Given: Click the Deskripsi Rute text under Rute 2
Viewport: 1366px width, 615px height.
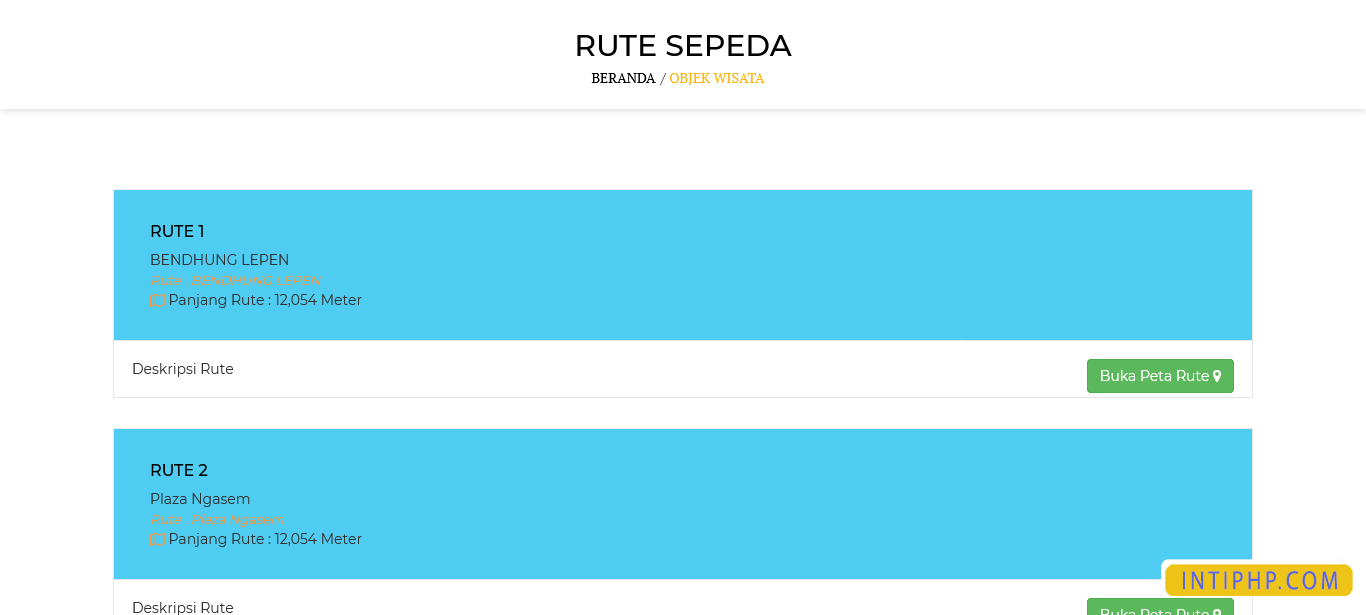Looking at the screenshot, I should 182,607.
